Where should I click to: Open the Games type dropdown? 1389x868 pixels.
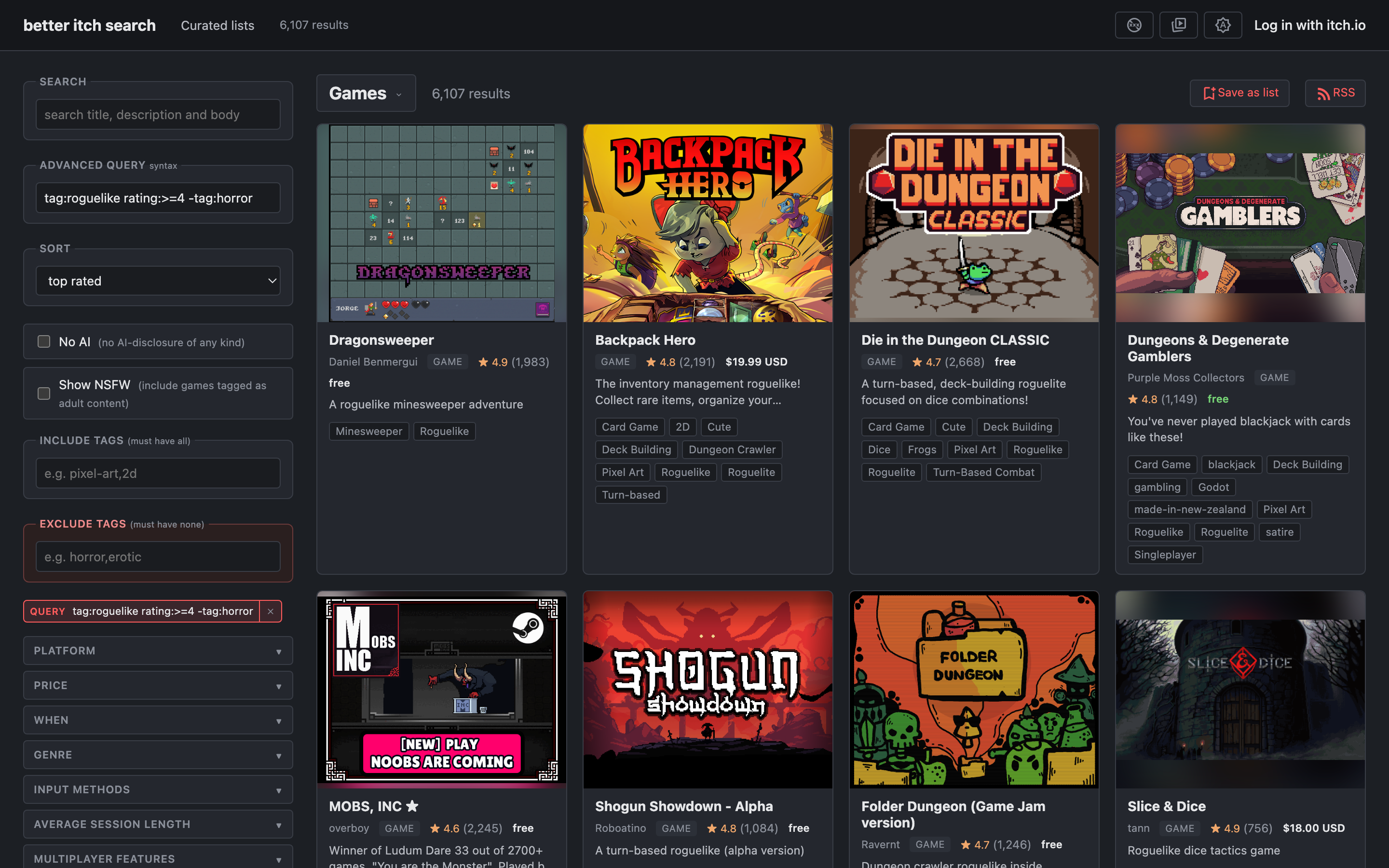tap(366, 93)
